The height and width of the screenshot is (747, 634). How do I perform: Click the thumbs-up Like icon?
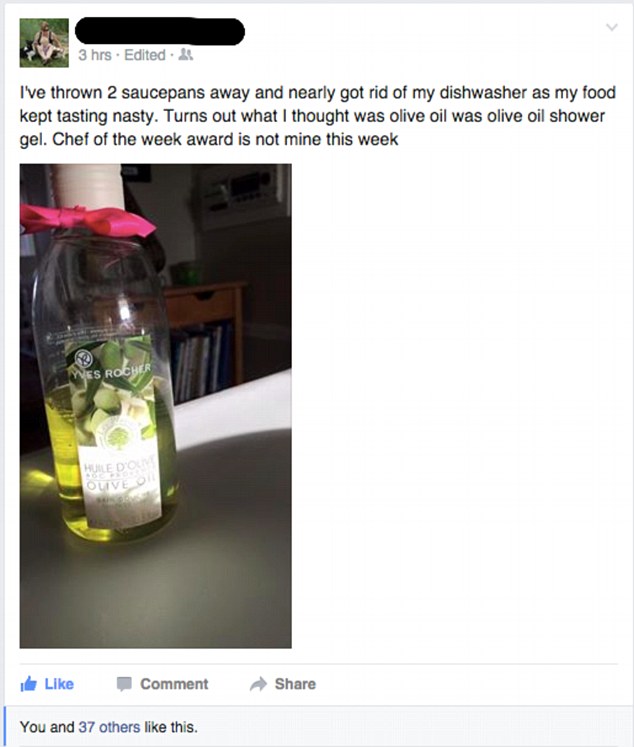29,684
